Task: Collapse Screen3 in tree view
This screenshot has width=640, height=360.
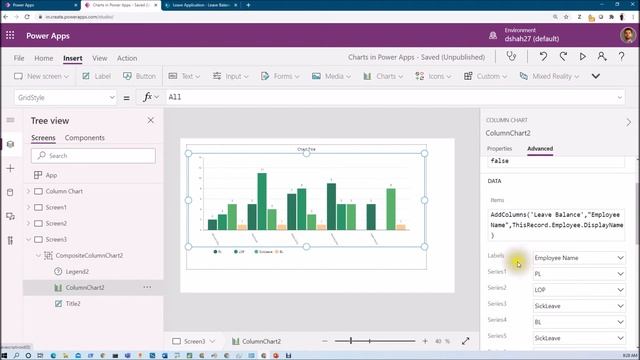Action: [29, 239]
